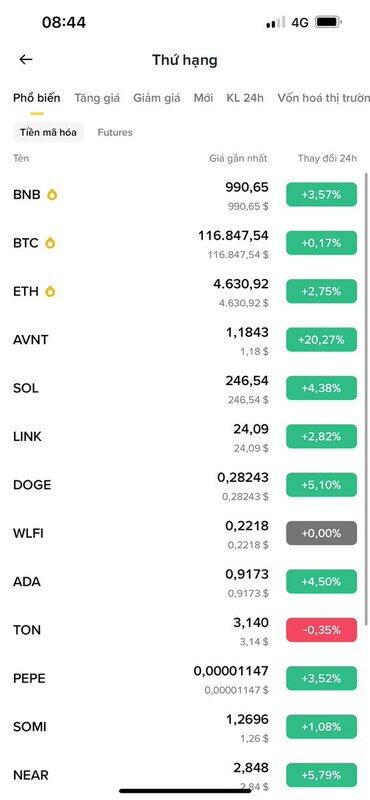
Task: Switch to the Tăng giá tab
Action: [x=97, y=98]
